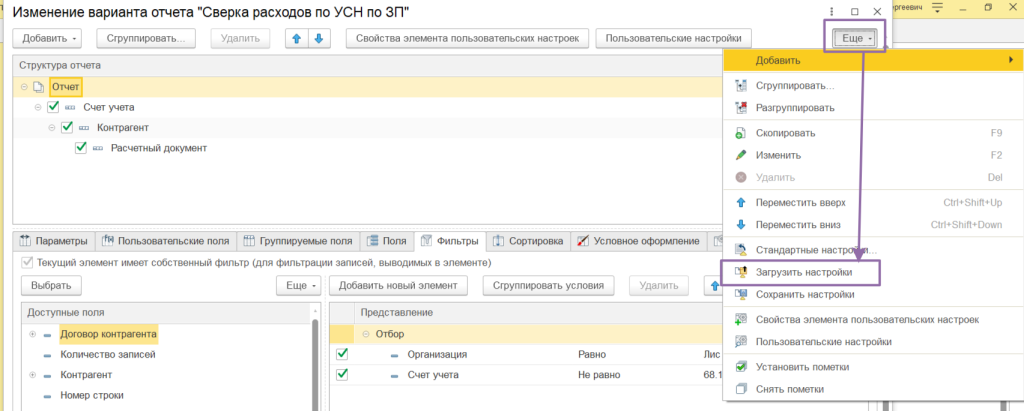Collapse the Контрагент structure node

[x=52, y=127]
